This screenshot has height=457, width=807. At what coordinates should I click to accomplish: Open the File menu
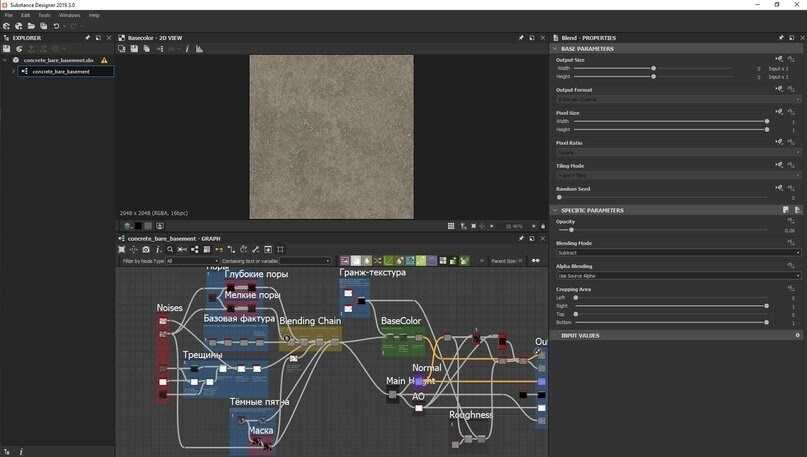point(8,15)
